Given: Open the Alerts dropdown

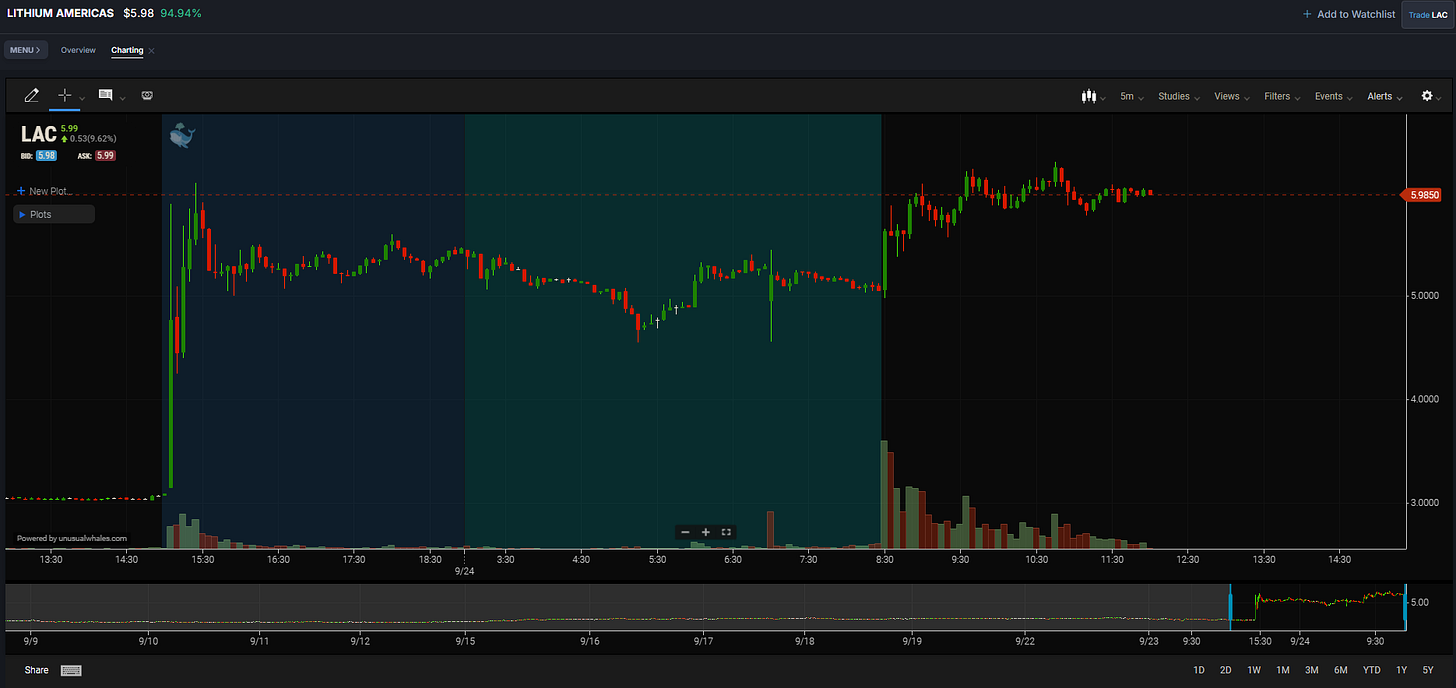Looking at the screenshot, I should point(1384,96).
